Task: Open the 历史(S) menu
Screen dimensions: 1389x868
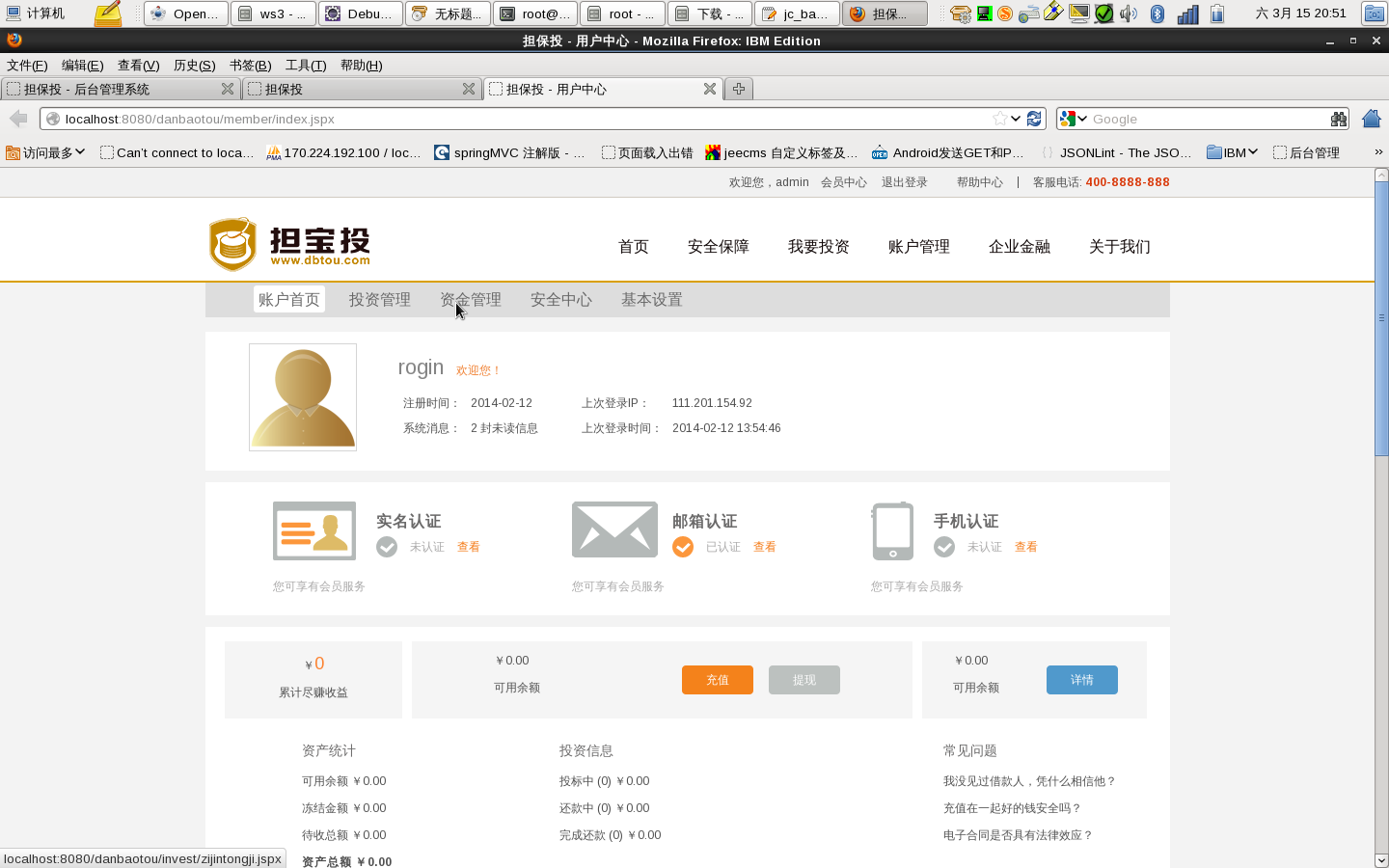Action: (194, 66)
